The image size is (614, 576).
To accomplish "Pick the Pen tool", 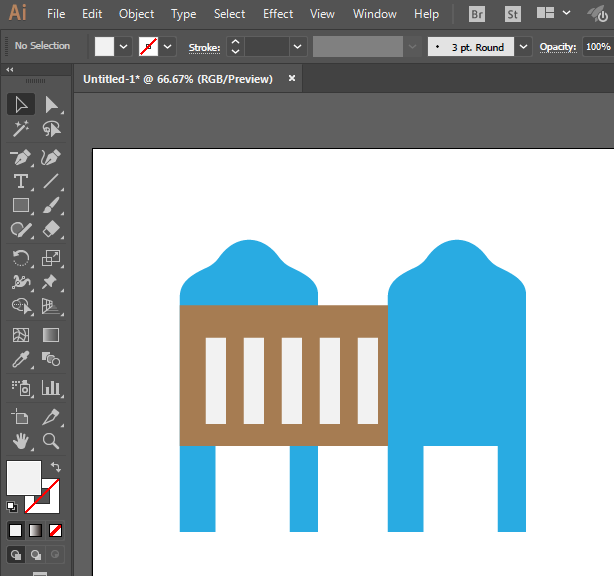I will pos(20,157).
